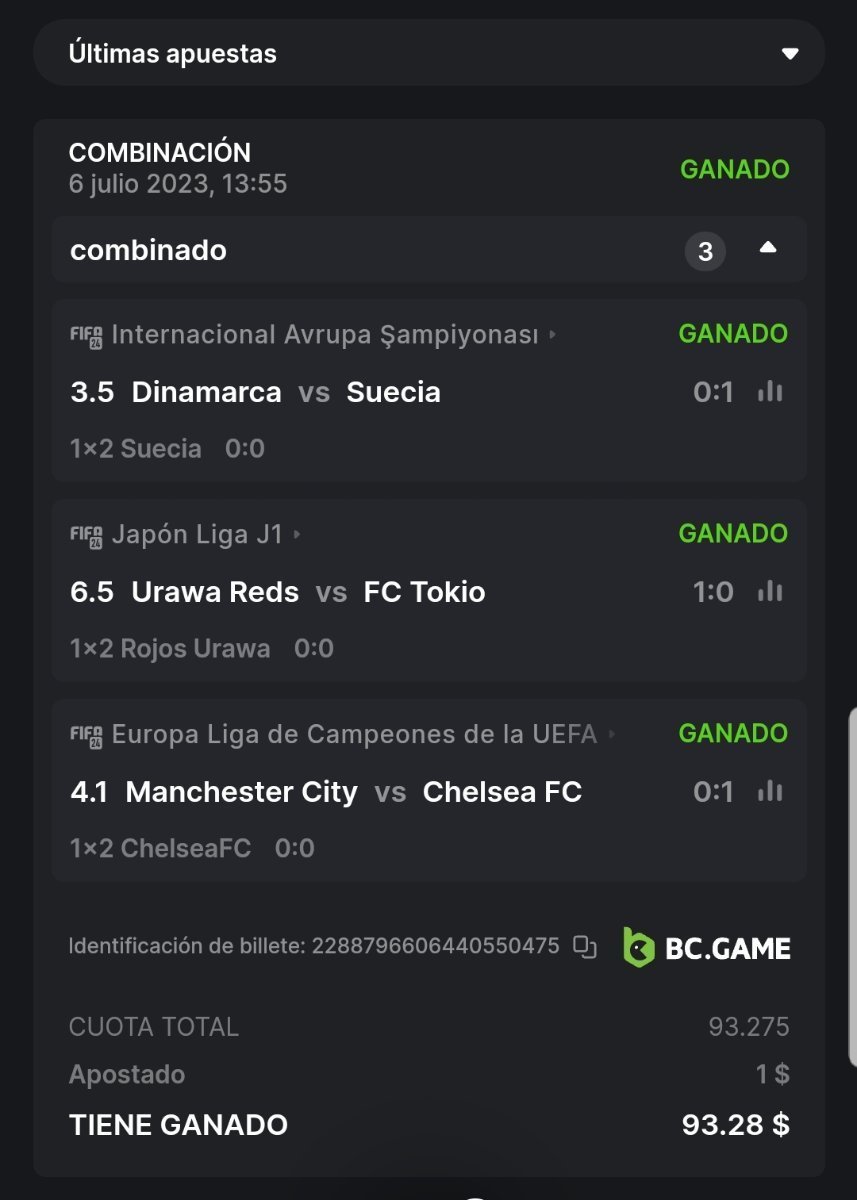
Task: Click the COMBINACIÓN bet header
Action: click(x=160, y=153)
